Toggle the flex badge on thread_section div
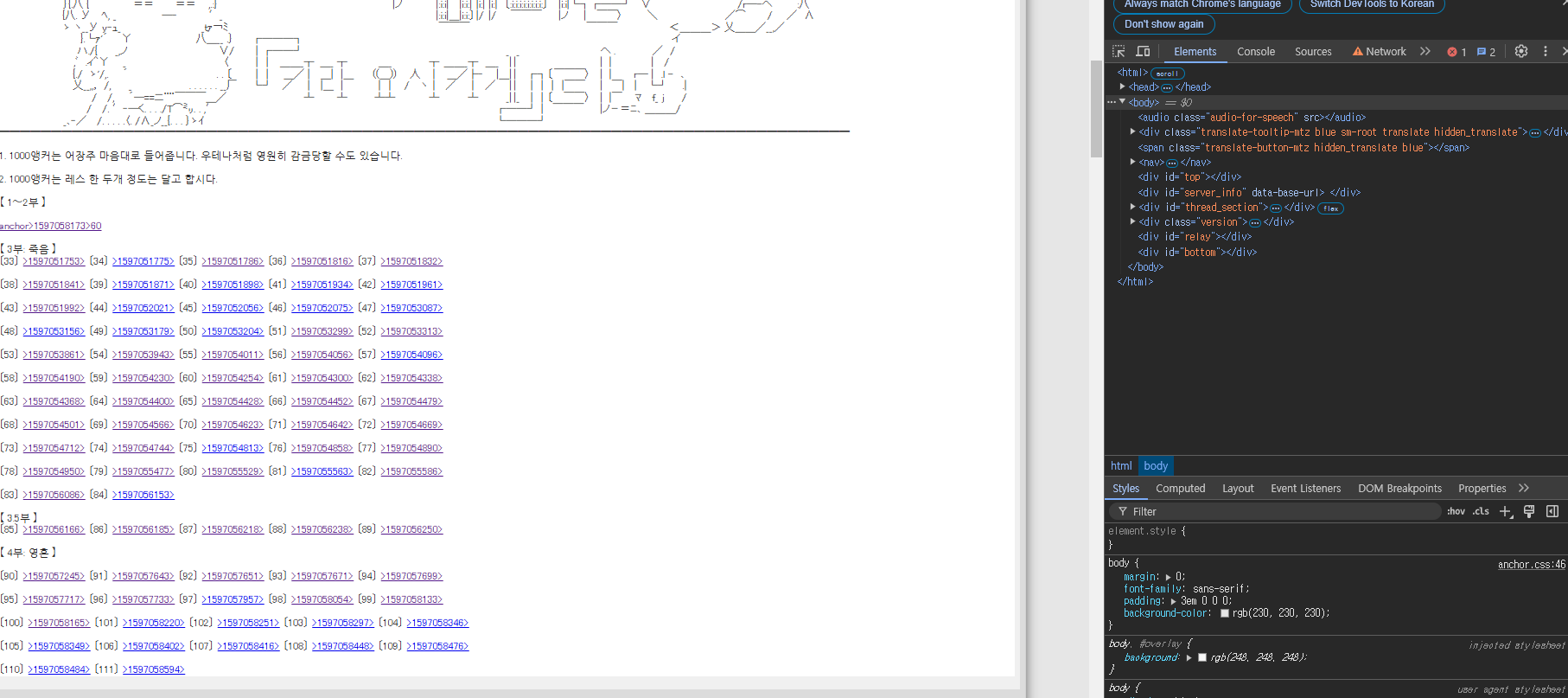The image size is (1568, 698). pos(1331,208)
